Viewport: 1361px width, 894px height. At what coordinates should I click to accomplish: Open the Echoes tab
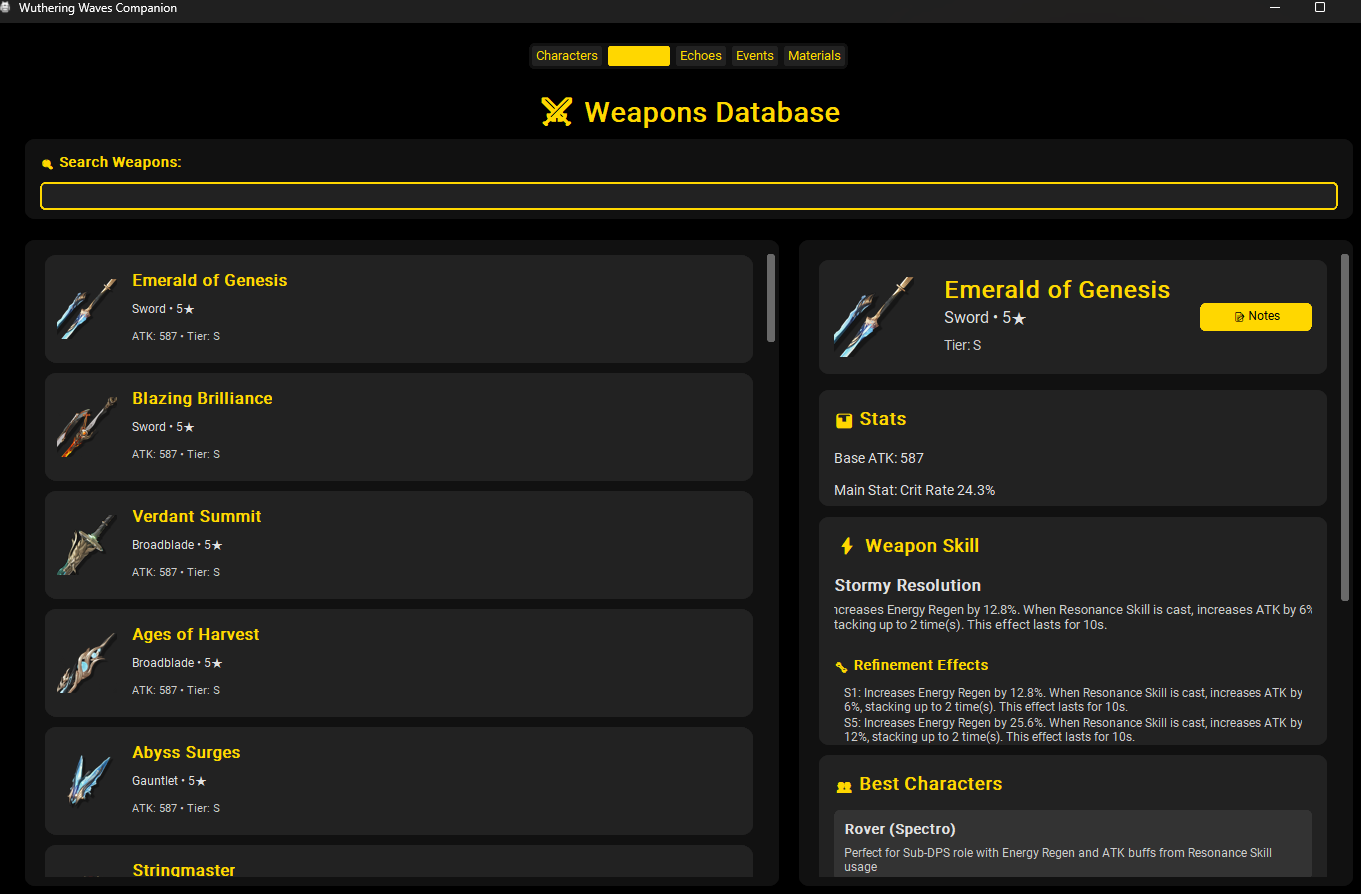pyautogui.click(x=701, y=56)
